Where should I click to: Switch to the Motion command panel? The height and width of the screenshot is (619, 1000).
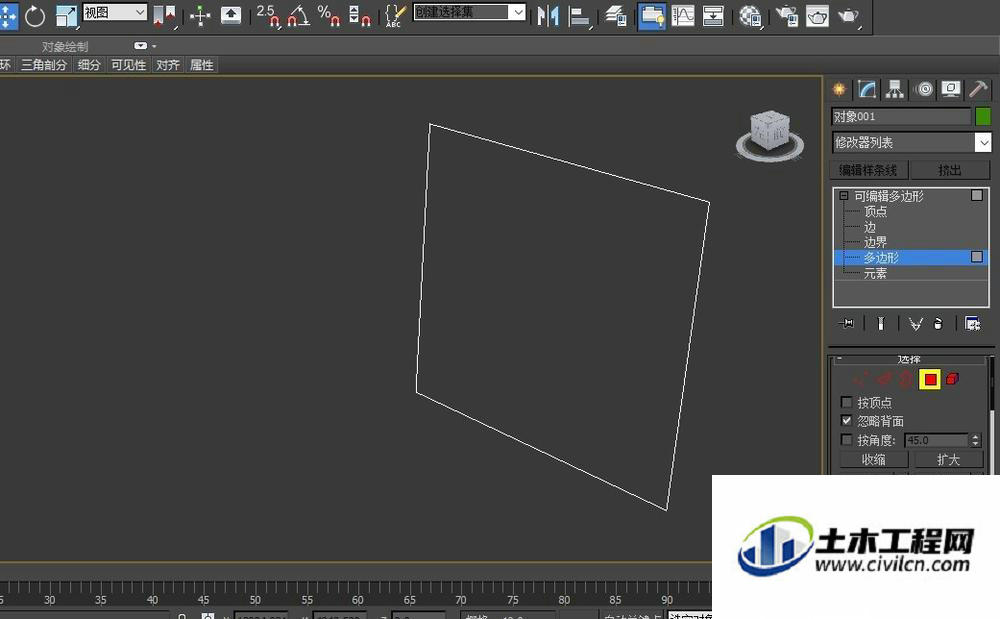click(x=923, y=89)
